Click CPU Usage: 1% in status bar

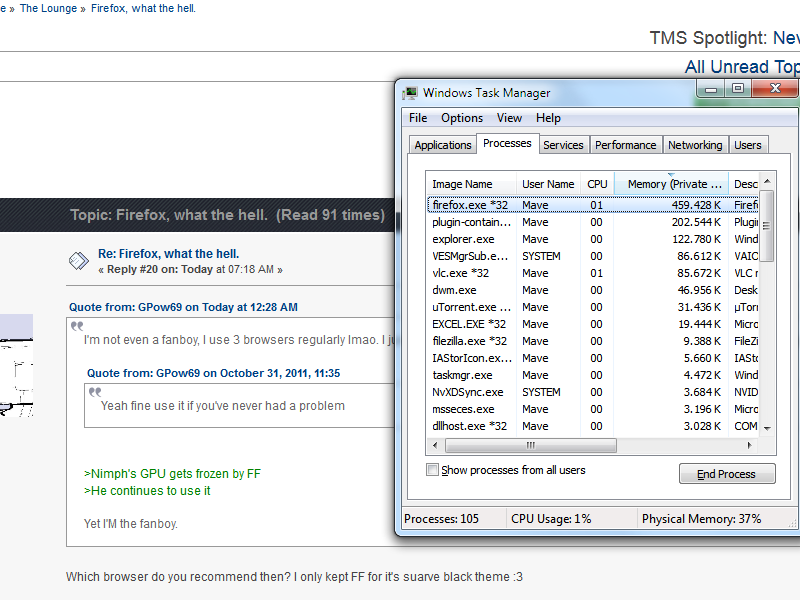(551, 519)
